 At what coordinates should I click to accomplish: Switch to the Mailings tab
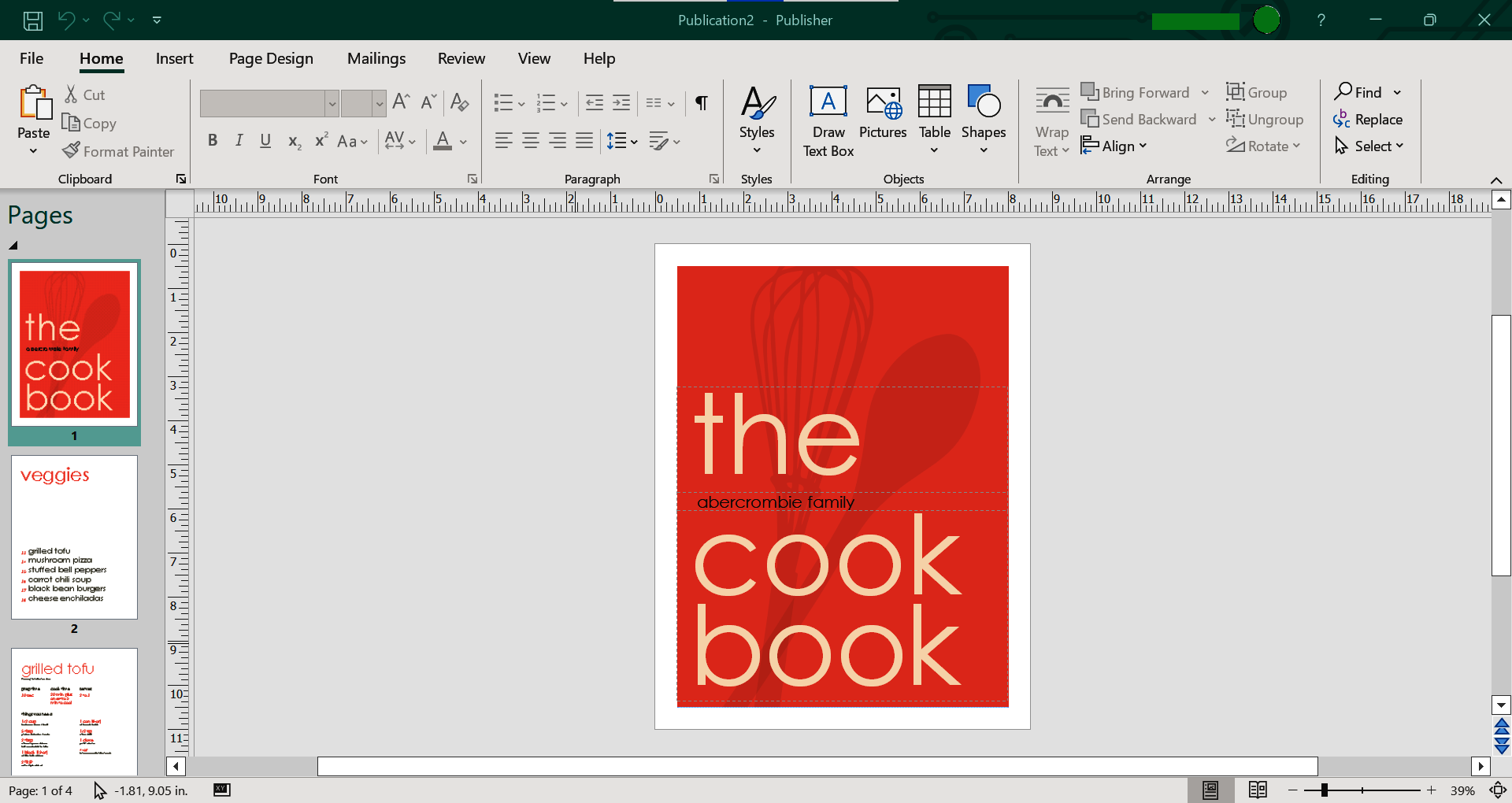[376, 59]
